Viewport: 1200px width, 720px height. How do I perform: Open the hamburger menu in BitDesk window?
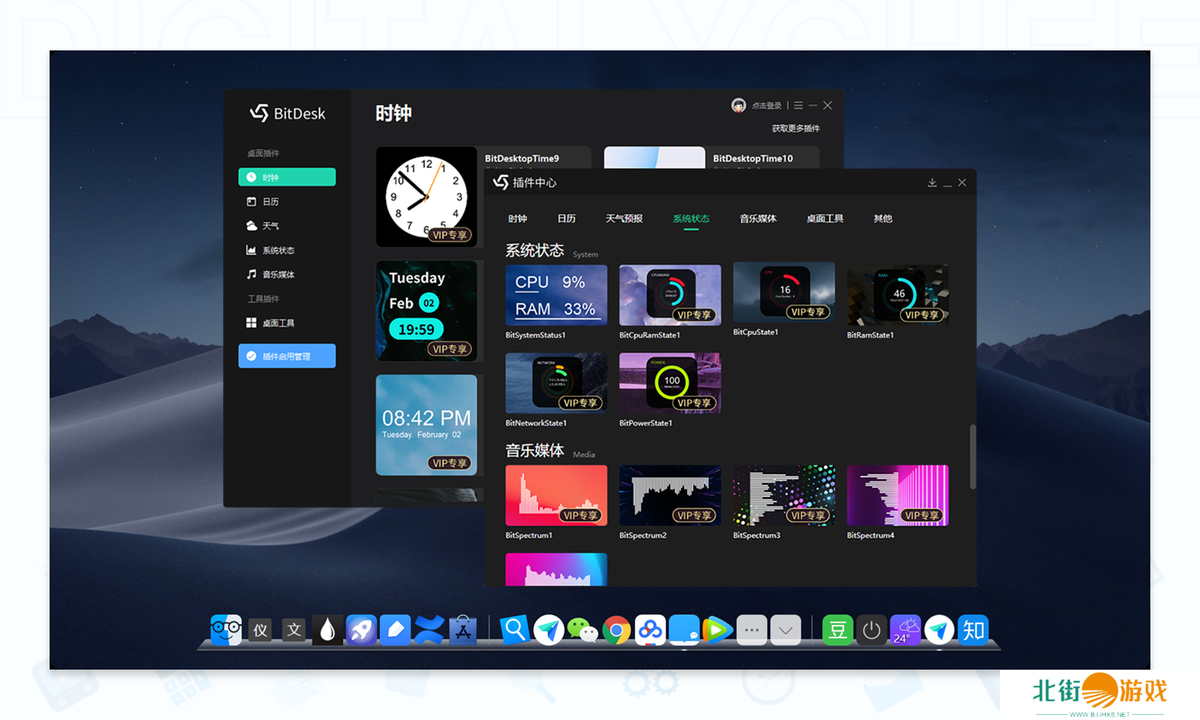(x=798, y=105)
